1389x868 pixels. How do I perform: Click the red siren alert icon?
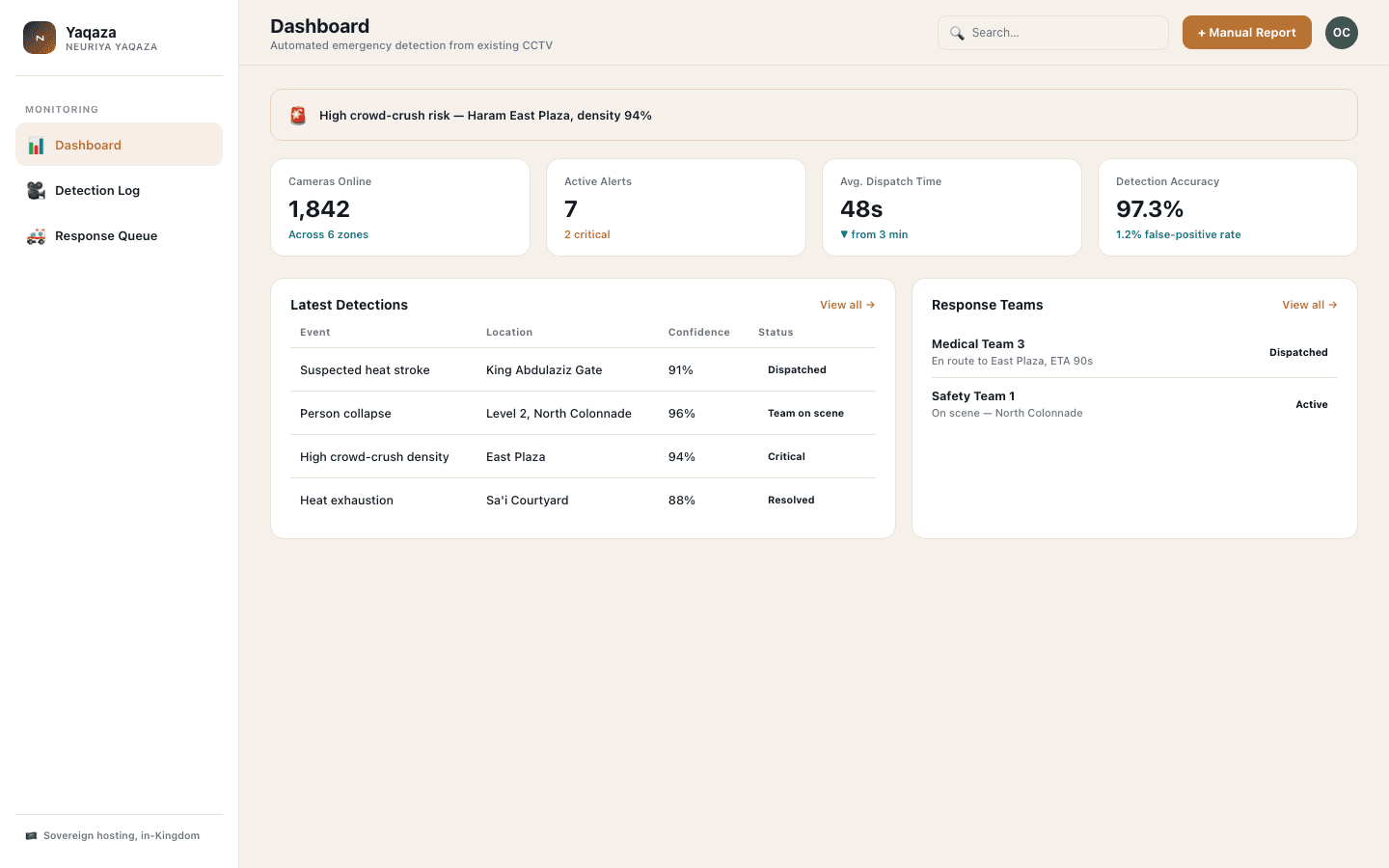tap(298, 116)
